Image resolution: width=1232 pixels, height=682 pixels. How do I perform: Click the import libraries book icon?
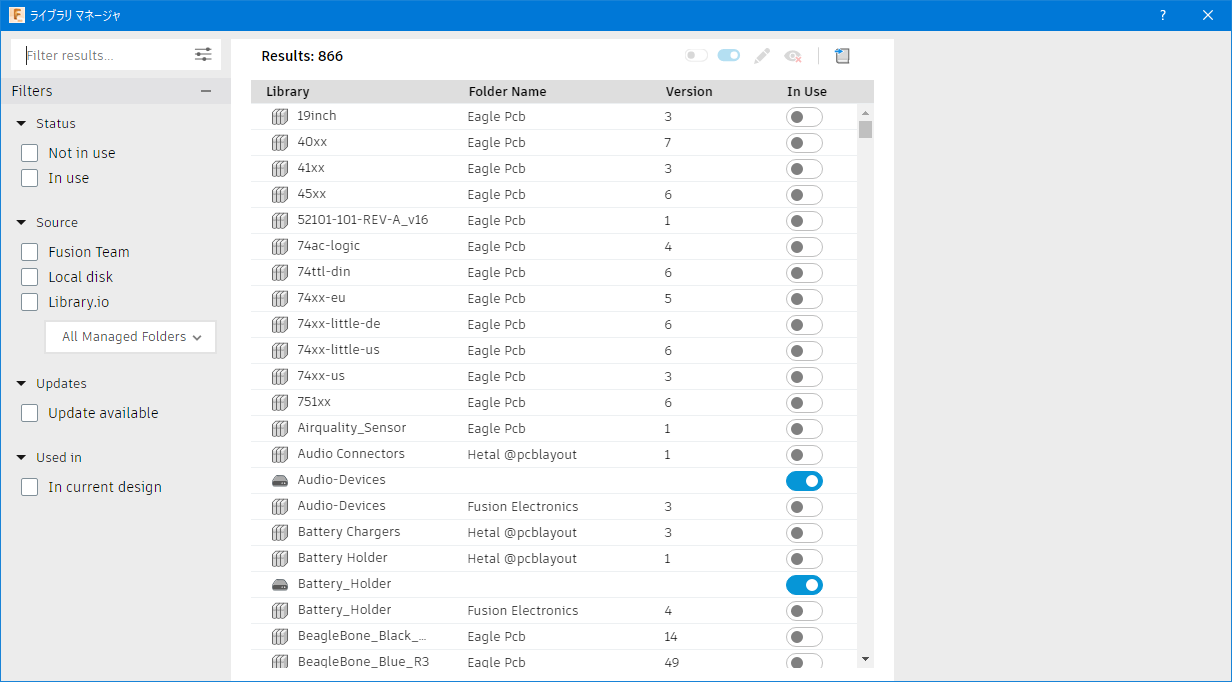click(842, 56)
